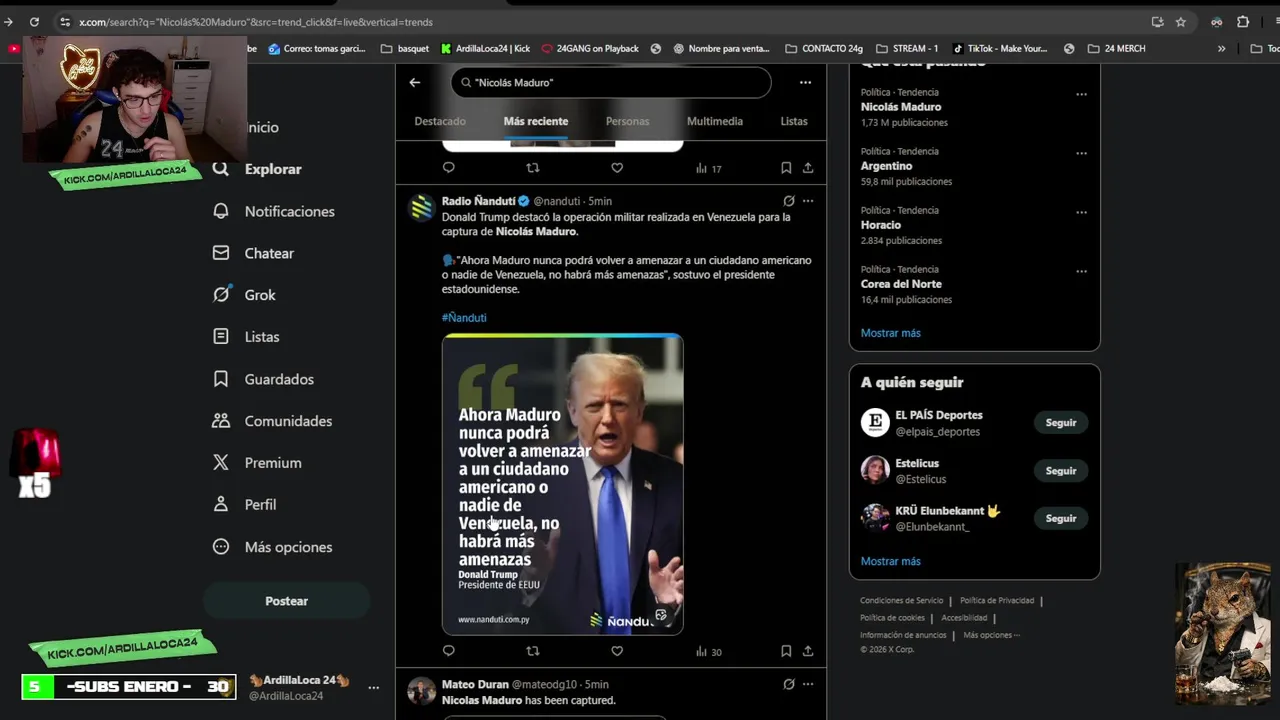Select the Más reciente tab
Viewport: 1280px width, 720px height.
coord(536,121)
